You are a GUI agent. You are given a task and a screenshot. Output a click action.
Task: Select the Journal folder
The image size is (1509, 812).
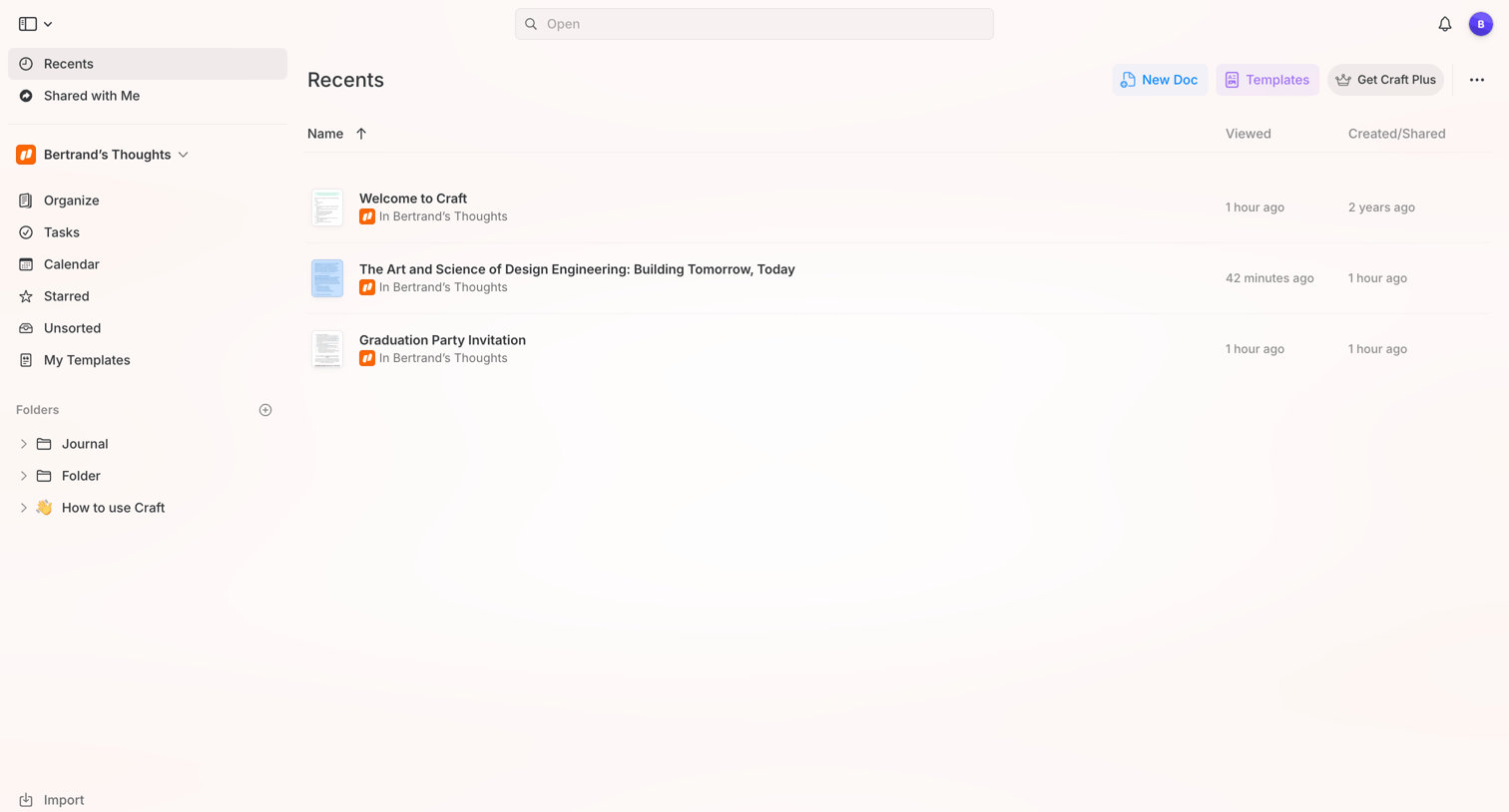tap(85, 444)
